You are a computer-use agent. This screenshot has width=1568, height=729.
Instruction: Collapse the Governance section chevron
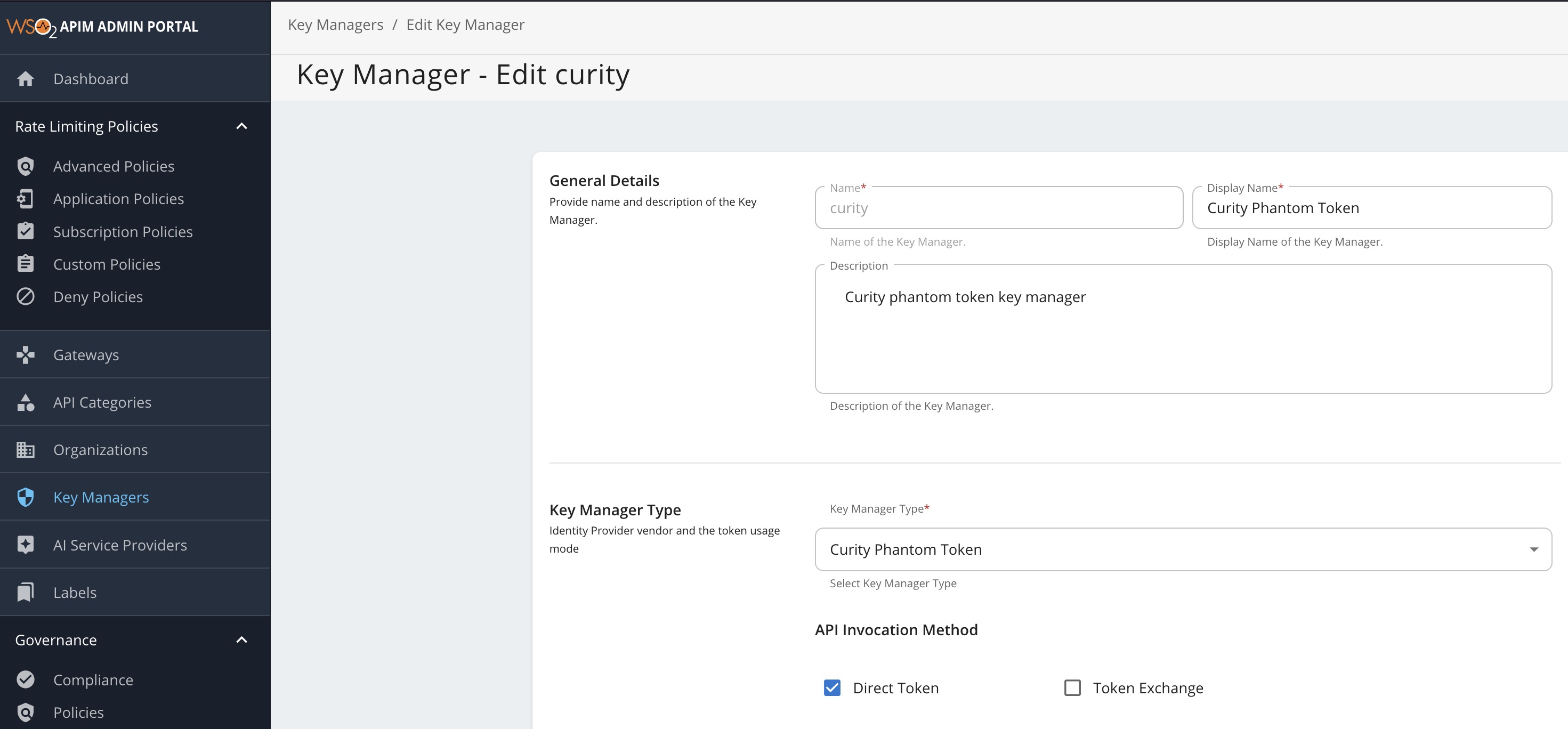[241, 639]
